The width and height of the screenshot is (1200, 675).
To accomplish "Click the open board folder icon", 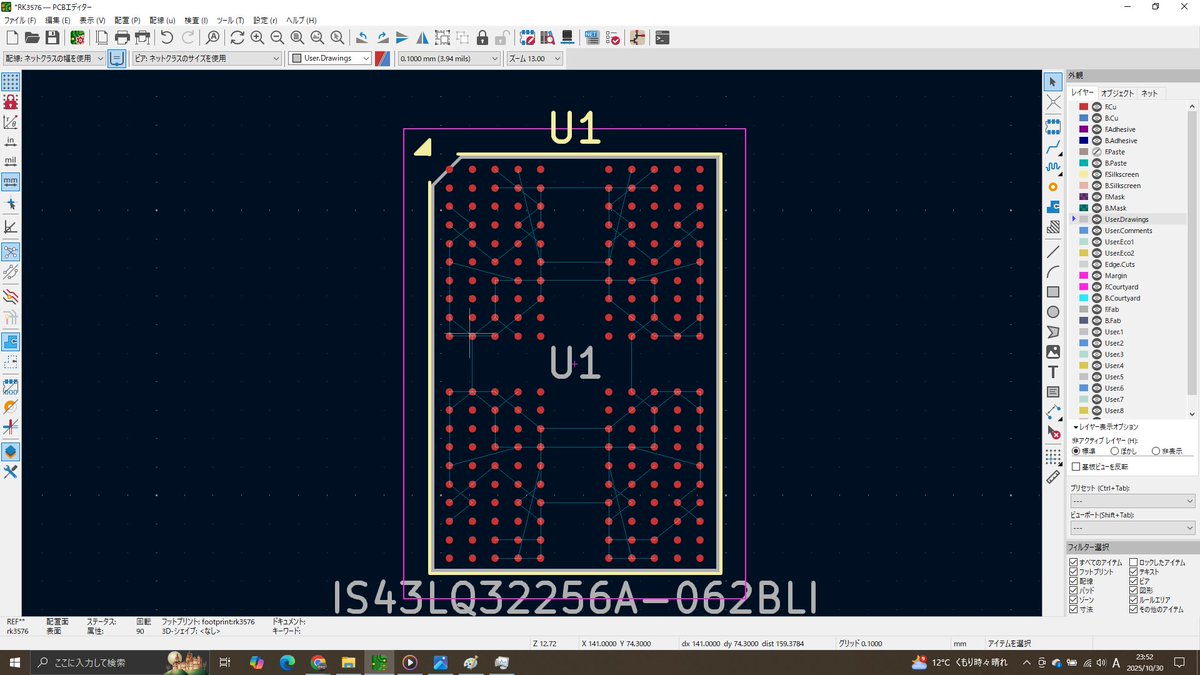I will point(32,37).
